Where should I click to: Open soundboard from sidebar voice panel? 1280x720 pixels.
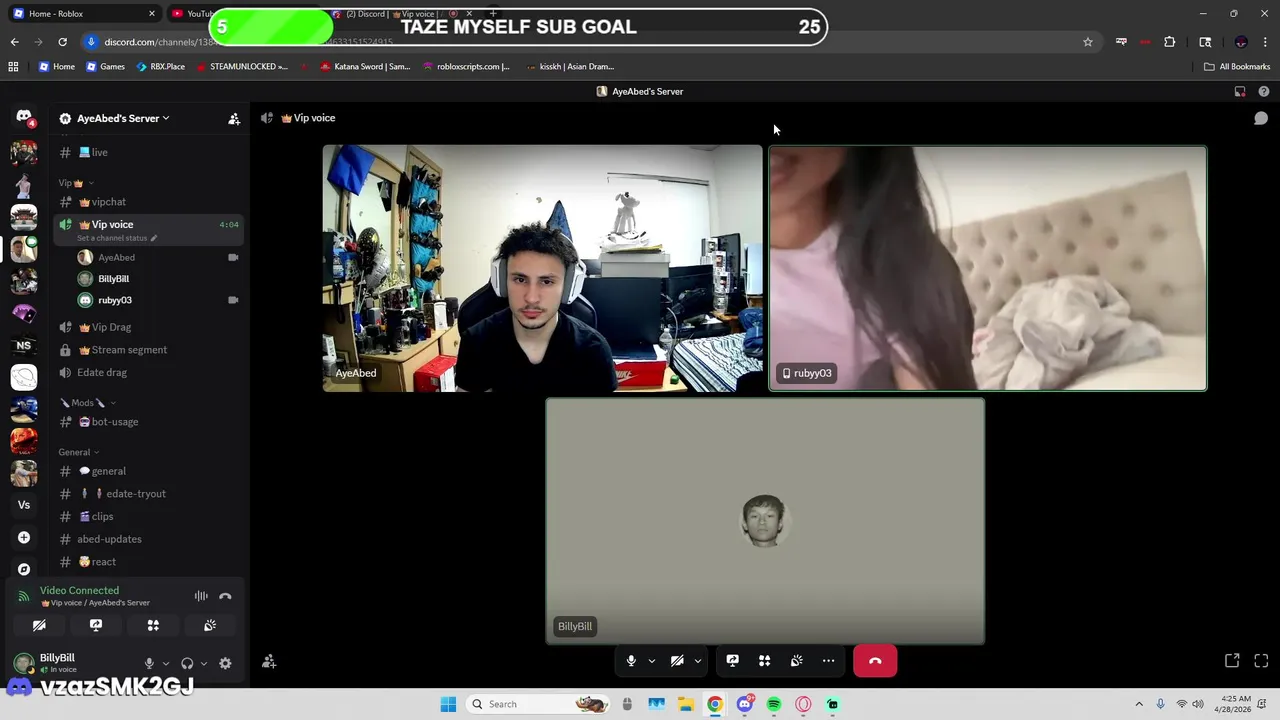(210, 625)
